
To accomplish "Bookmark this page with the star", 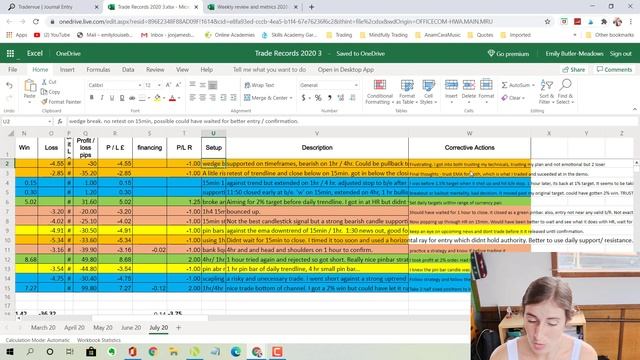I will coord(547,22).
